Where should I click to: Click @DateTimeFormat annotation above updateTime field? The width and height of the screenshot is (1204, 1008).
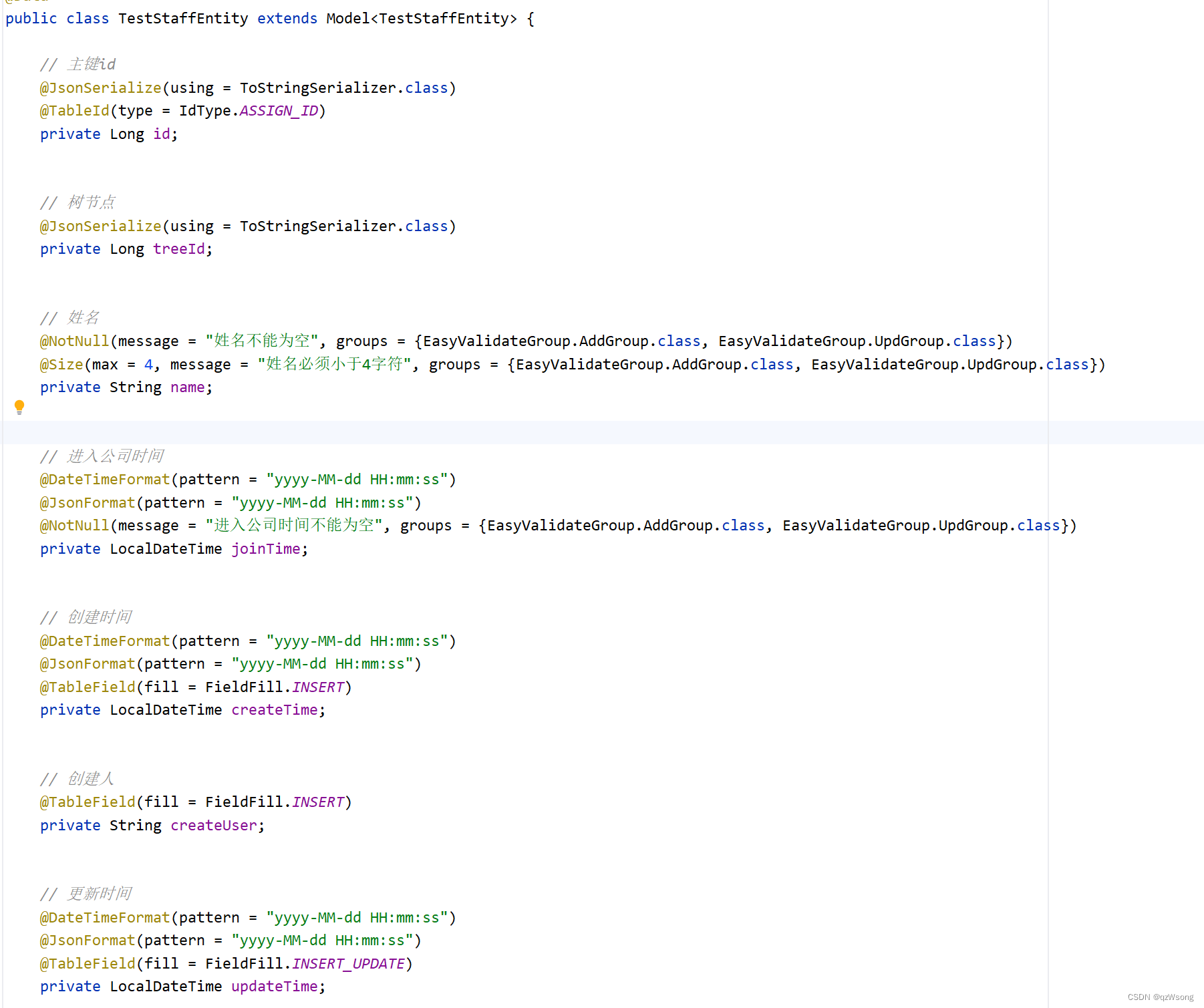coord(105,918)
